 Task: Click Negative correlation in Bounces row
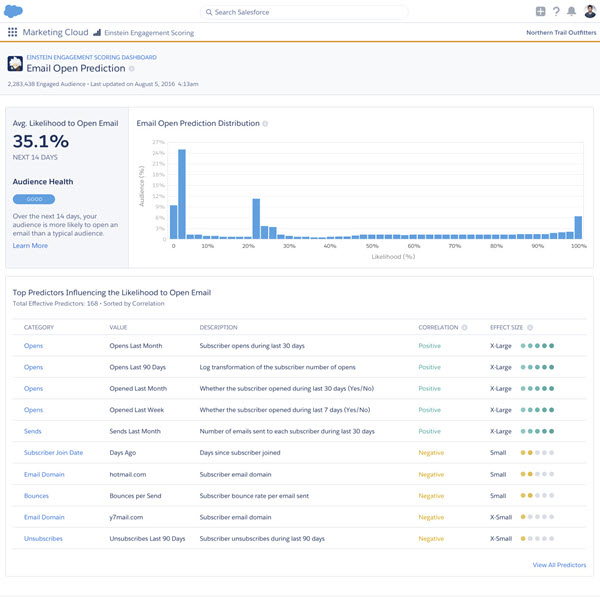pos(431,496)
